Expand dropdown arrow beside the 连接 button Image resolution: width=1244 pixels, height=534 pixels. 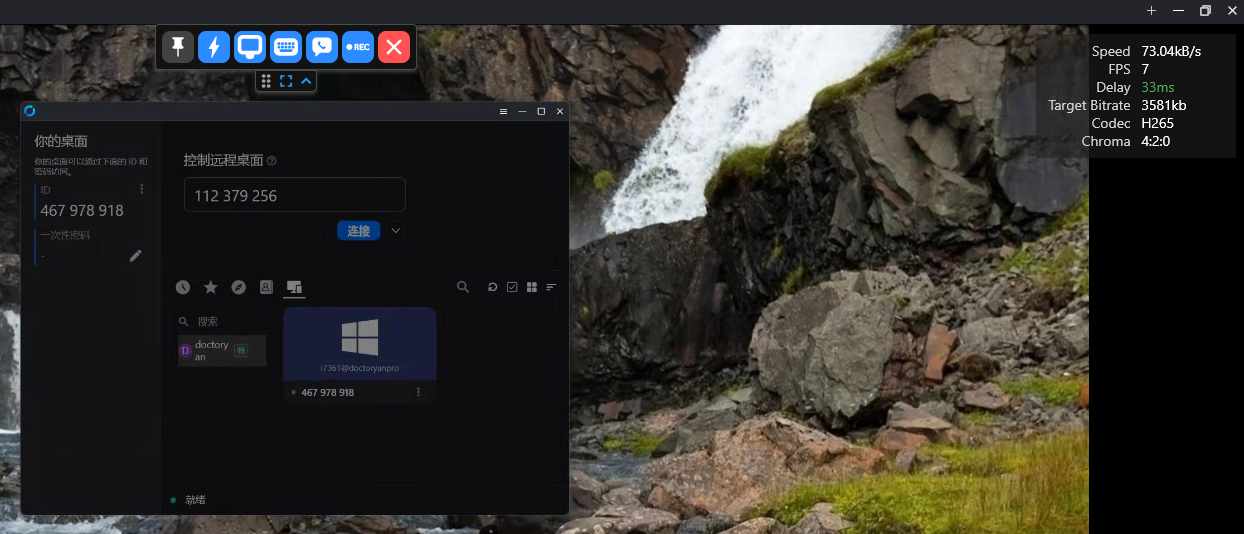tap(396, 231)
